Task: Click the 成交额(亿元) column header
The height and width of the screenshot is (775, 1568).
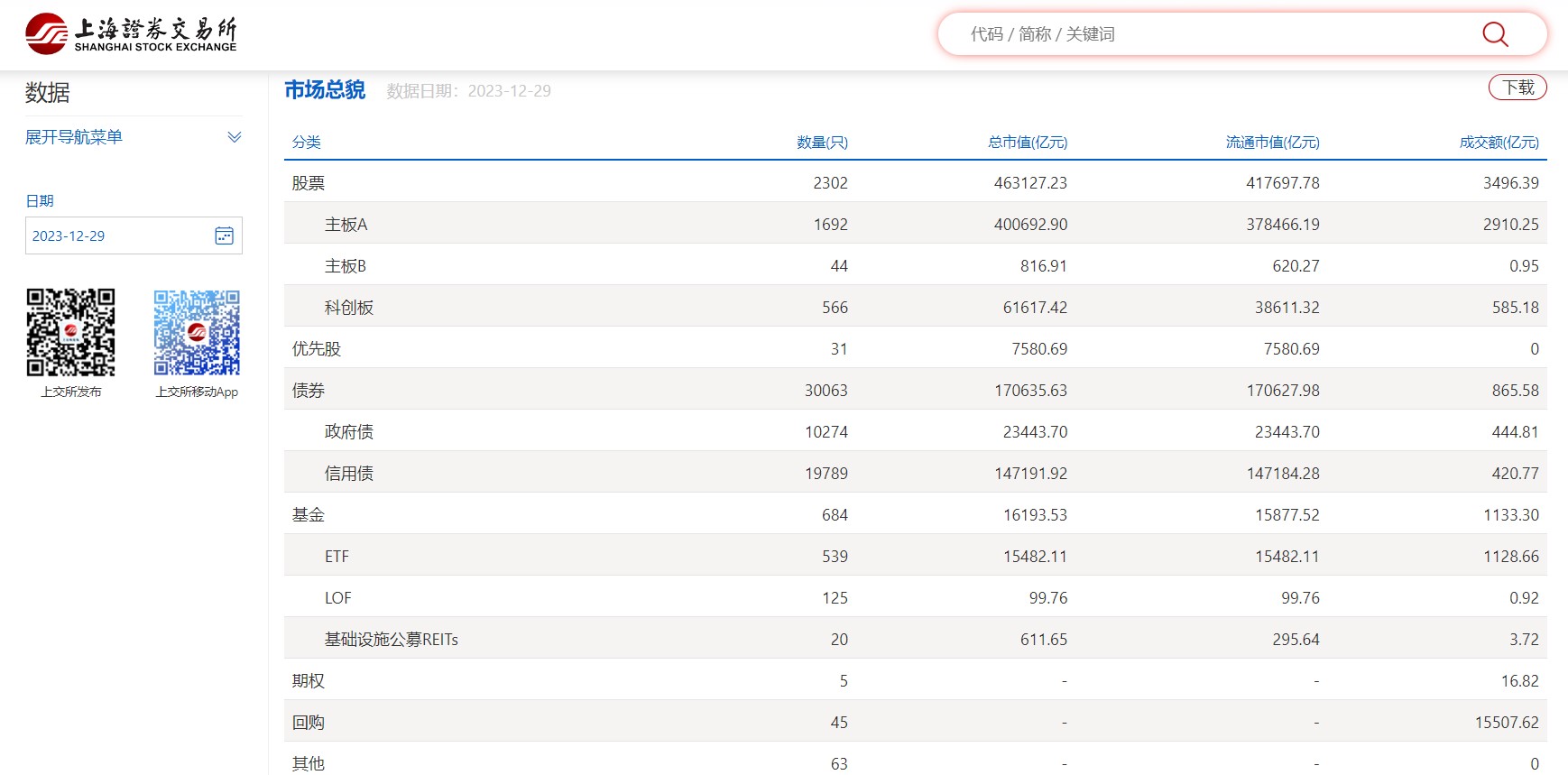Action: point(1499,143)
